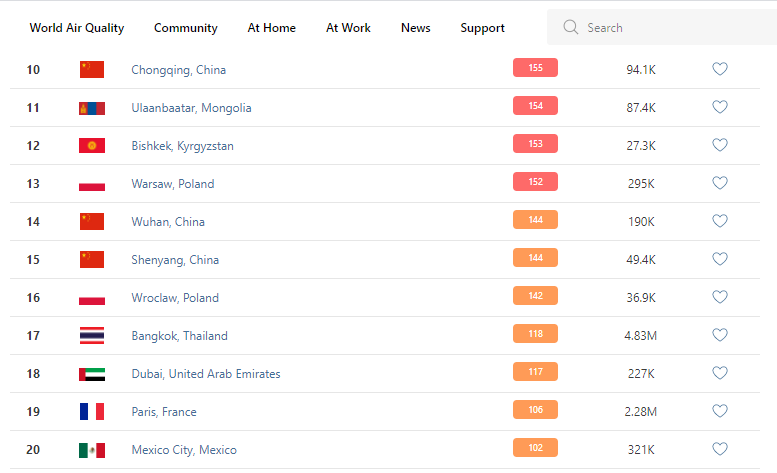Click the Mexico flag icon
The image size is (777, 473).
[92, 450]
